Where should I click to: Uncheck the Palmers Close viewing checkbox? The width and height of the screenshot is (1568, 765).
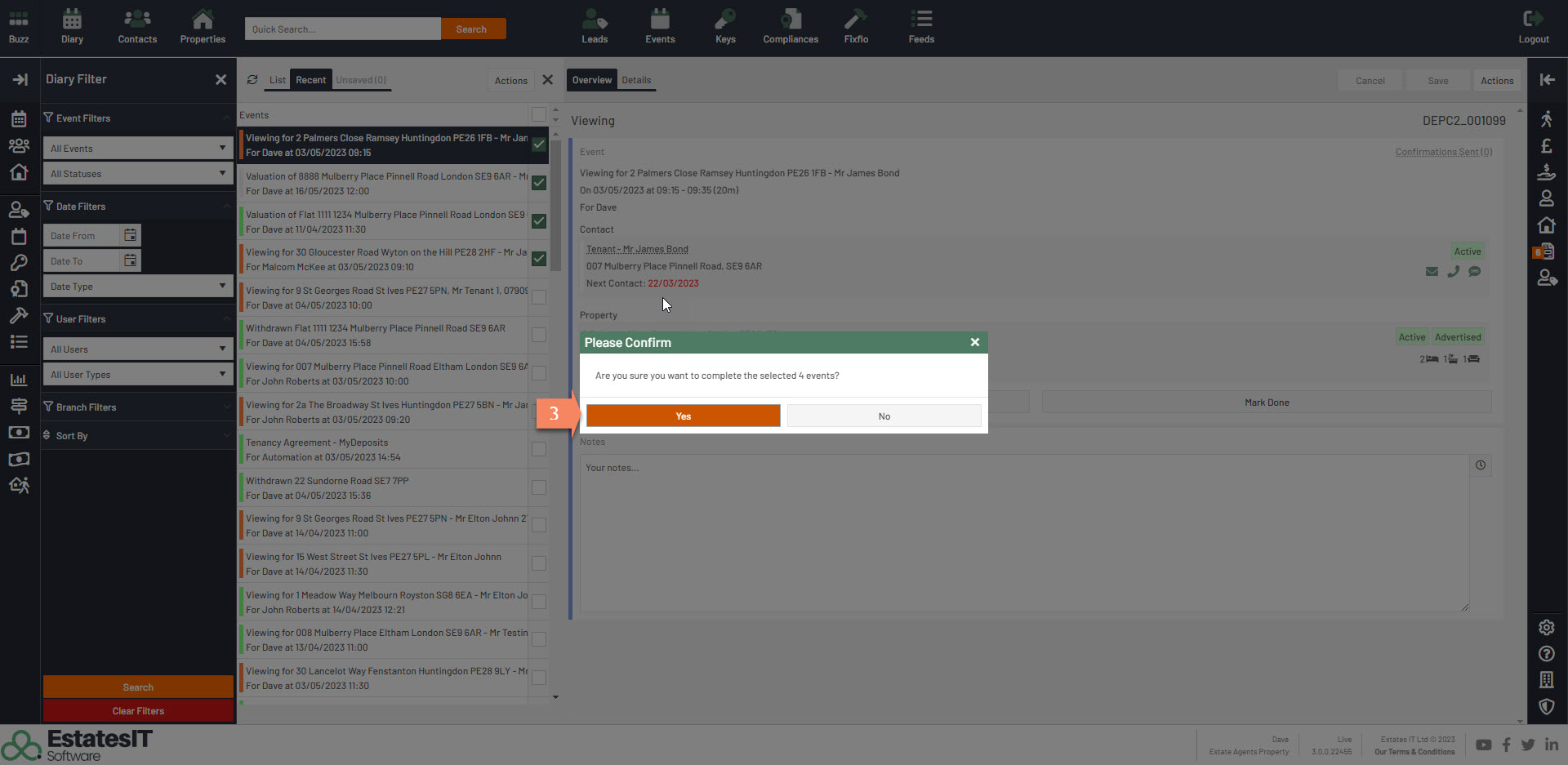tap(539, 145)
